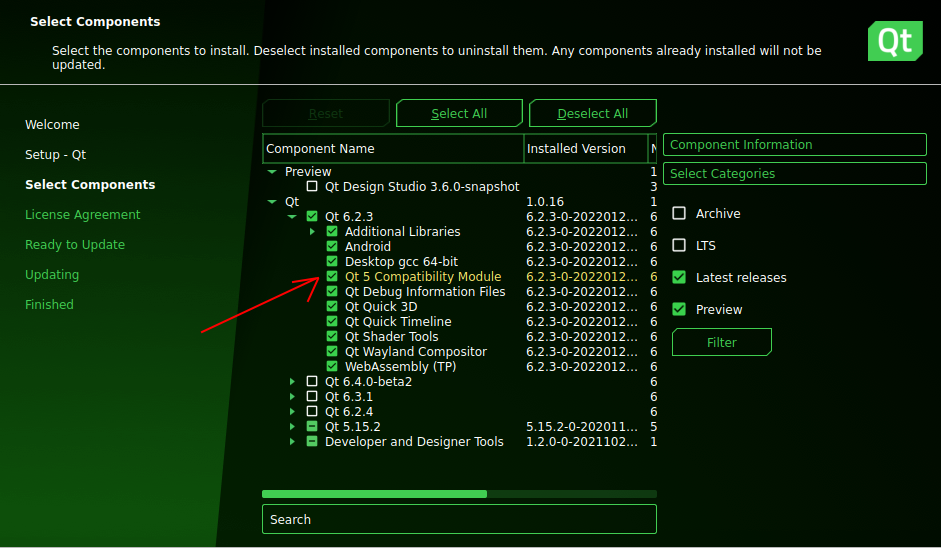Uncheck the Android component checkbox
The height and width of the screenshot is (548, 941).
[x=332, y=246]
